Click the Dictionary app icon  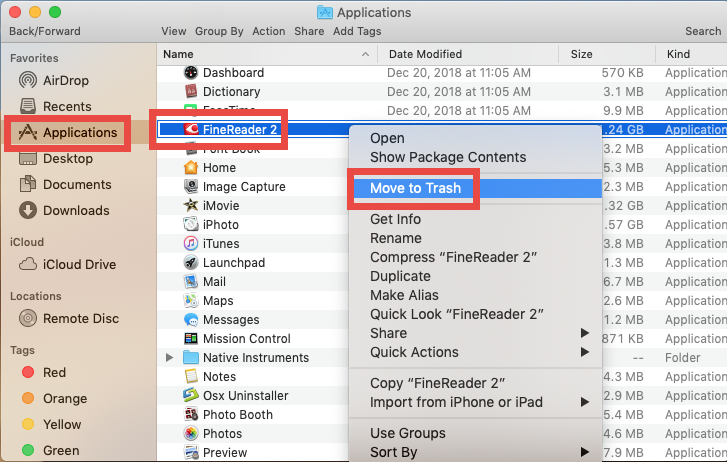[x=191, y=91]
